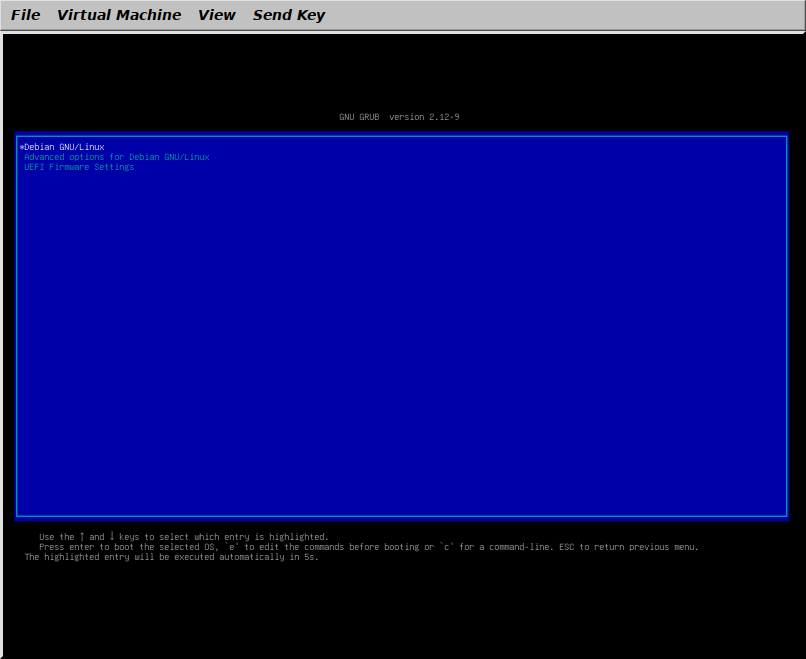Image resolution: width=806 pixels, height=659 pixels.
Task: Click the automatic boot countdown message
Action: pyautogui.click(x=171, y=557)
